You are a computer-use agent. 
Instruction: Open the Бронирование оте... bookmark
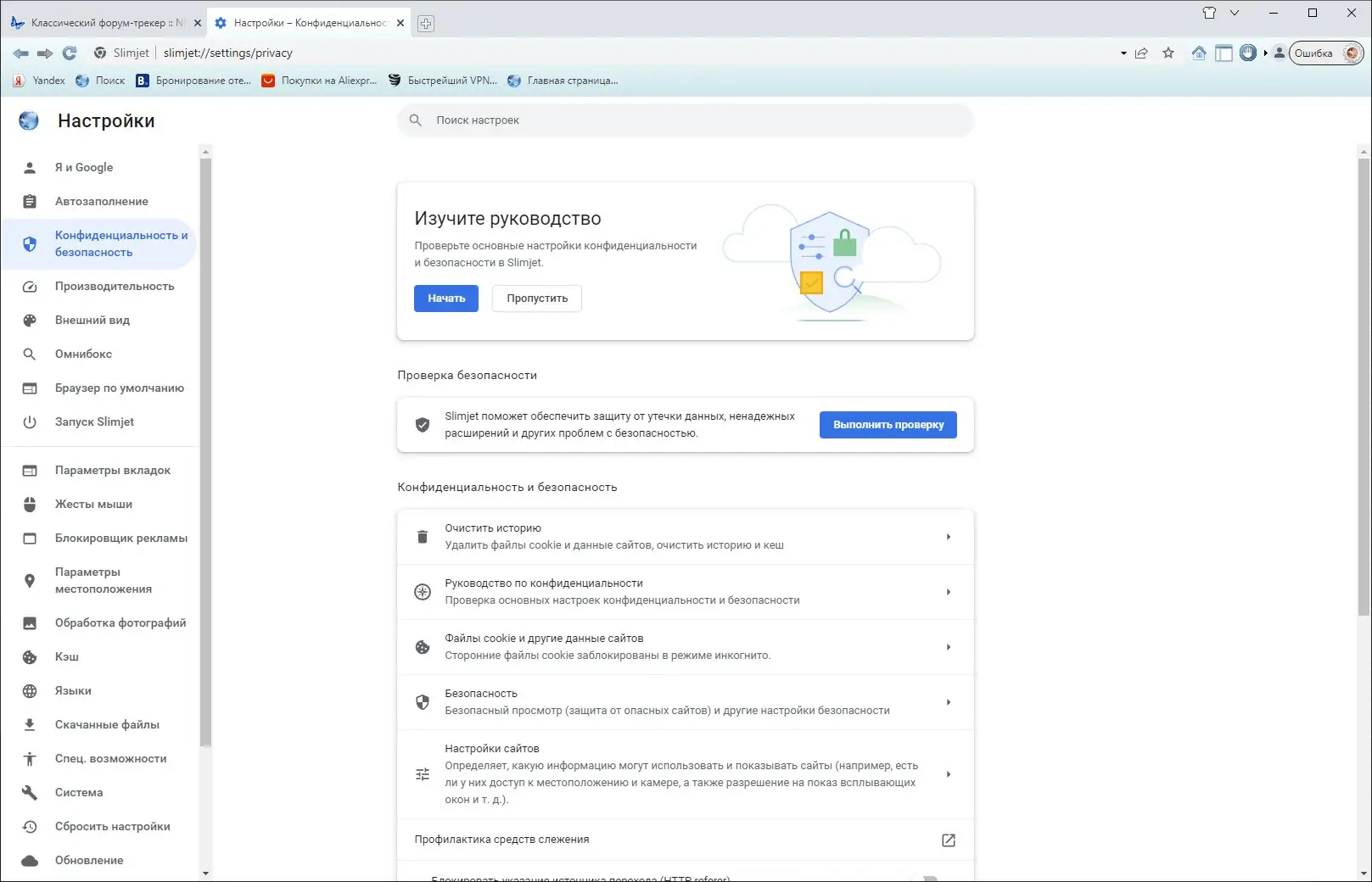(x=193, y=81)
